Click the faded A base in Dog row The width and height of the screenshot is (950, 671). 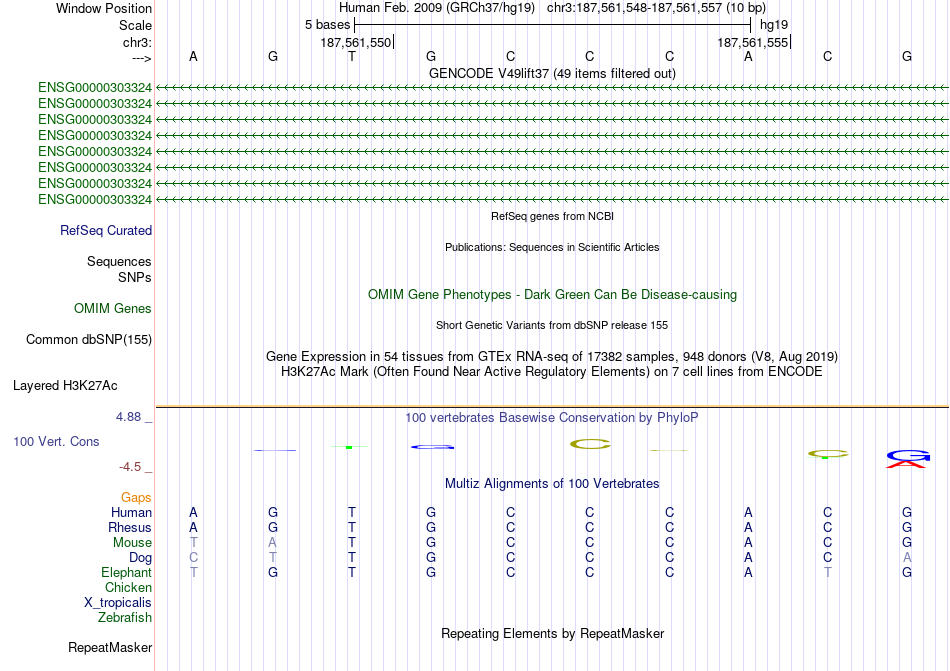point(907,558)
